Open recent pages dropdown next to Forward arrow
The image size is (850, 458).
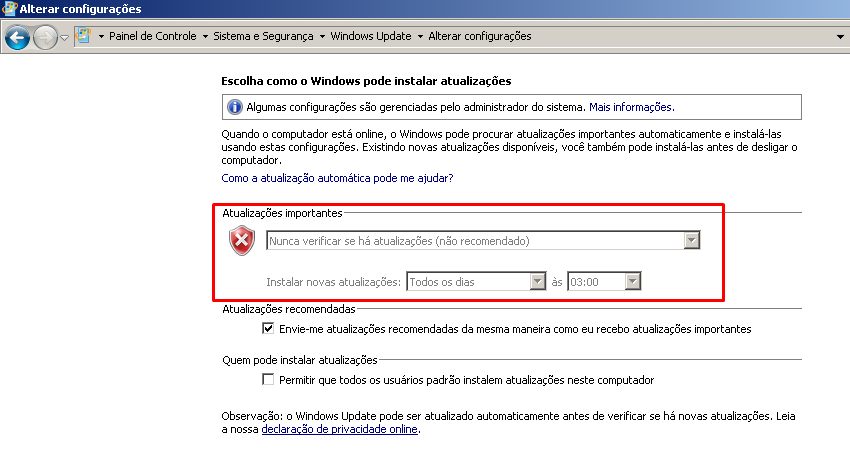point(64,37)
